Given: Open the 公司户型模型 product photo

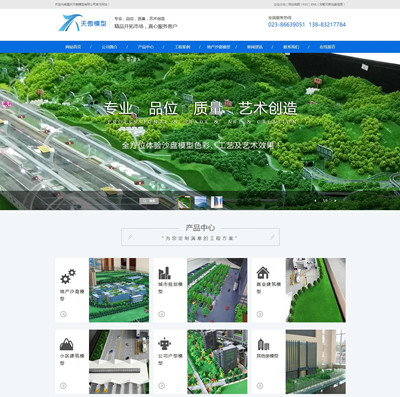Looking at the screenshot, I should pyautogui.click(x=217, y=362).
